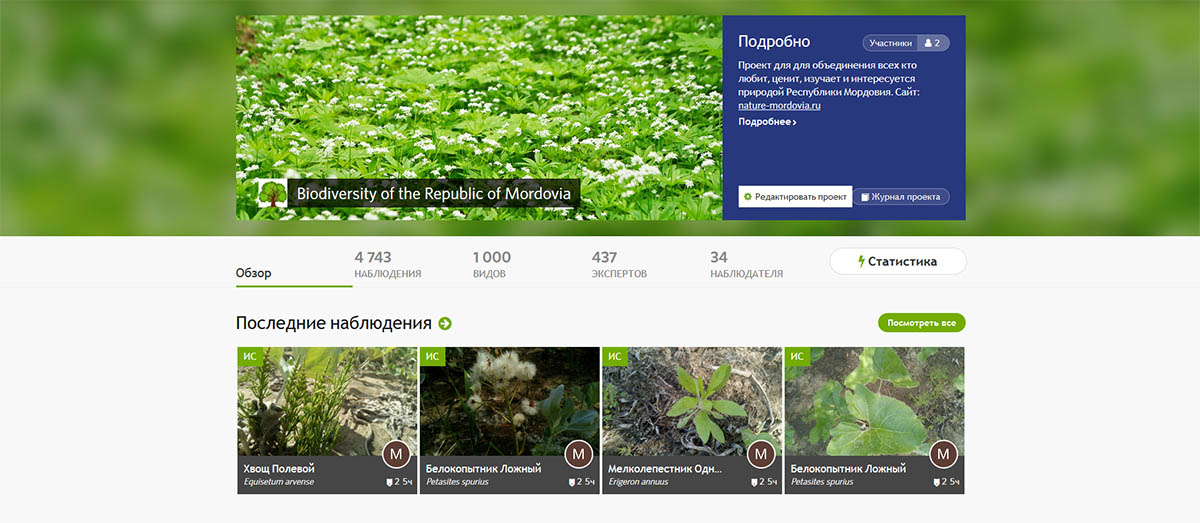Open the 1 000 Видов tab
This screenshot has width=1200, height=523.
pyautogui.click(x=492, y=265)
